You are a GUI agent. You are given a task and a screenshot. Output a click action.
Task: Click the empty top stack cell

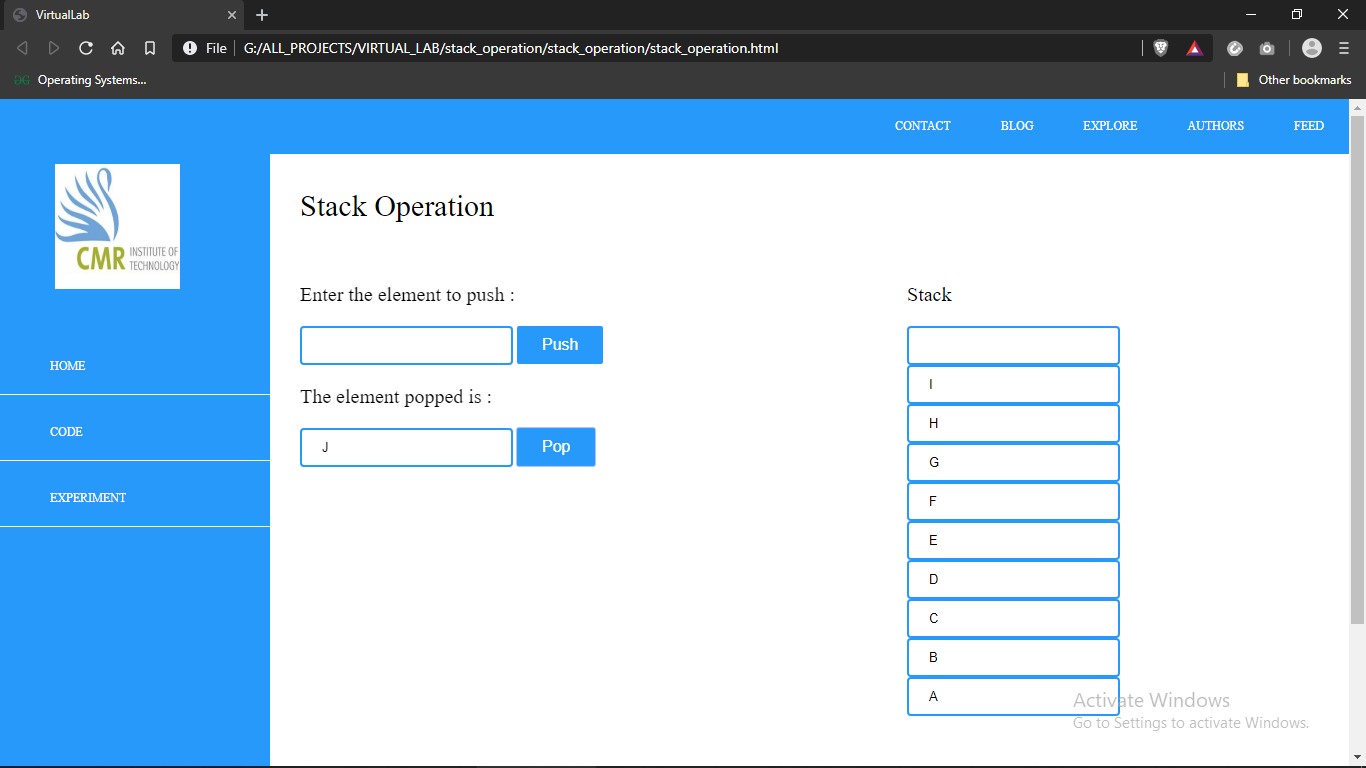point(1013,345)
